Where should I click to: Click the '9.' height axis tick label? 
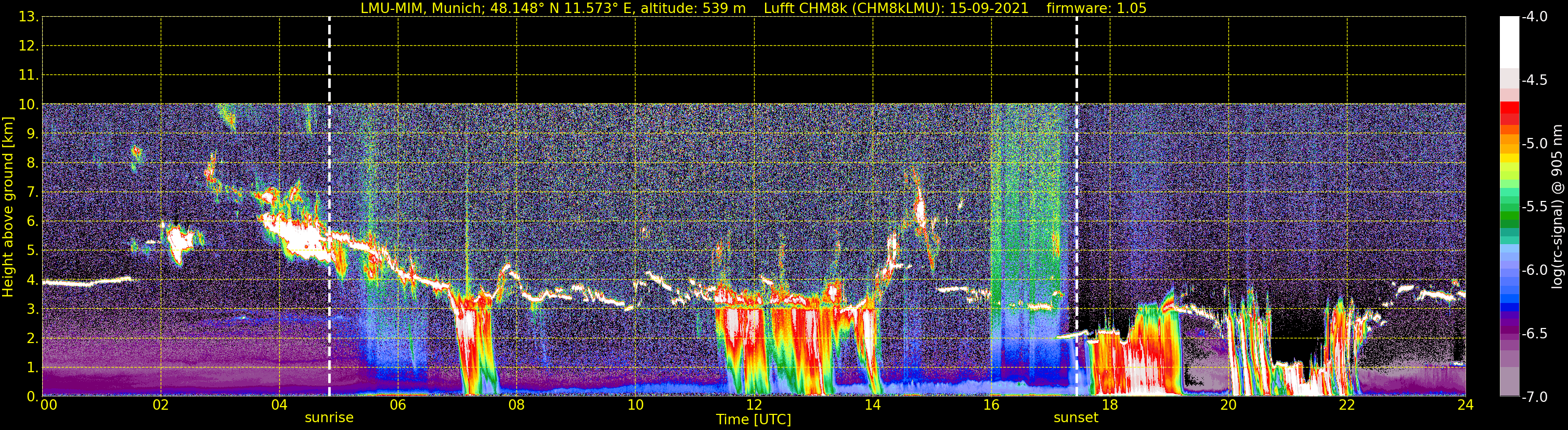tap(32, 134)
